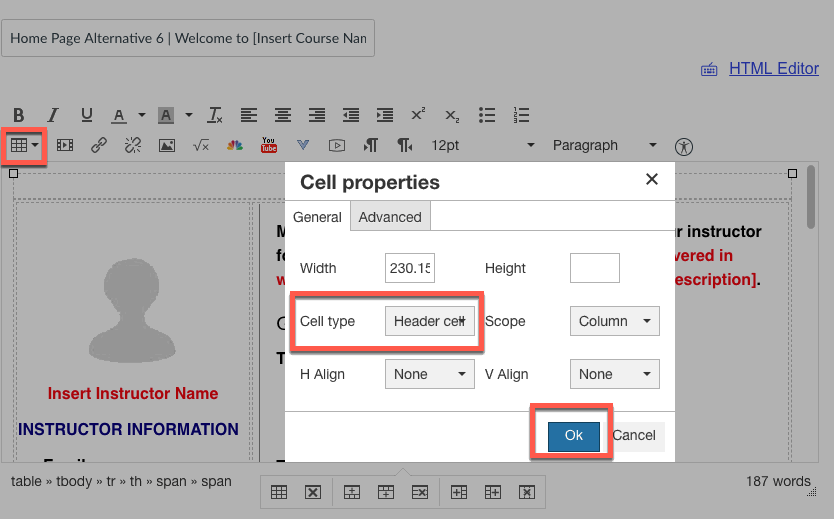Open the HTML Editor link
The image size is (834, 519).
(773, 69)
